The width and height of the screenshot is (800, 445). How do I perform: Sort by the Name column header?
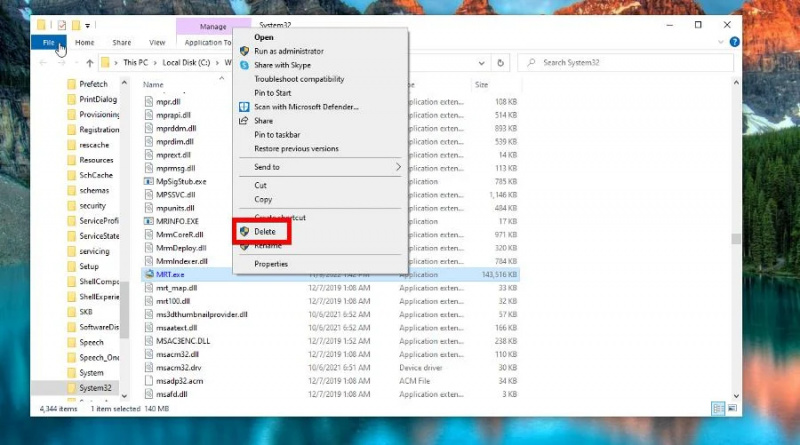[153, 85]
